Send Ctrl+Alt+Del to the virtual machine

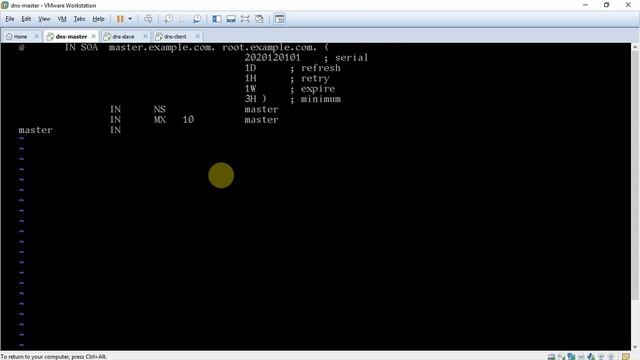point(148,19)
